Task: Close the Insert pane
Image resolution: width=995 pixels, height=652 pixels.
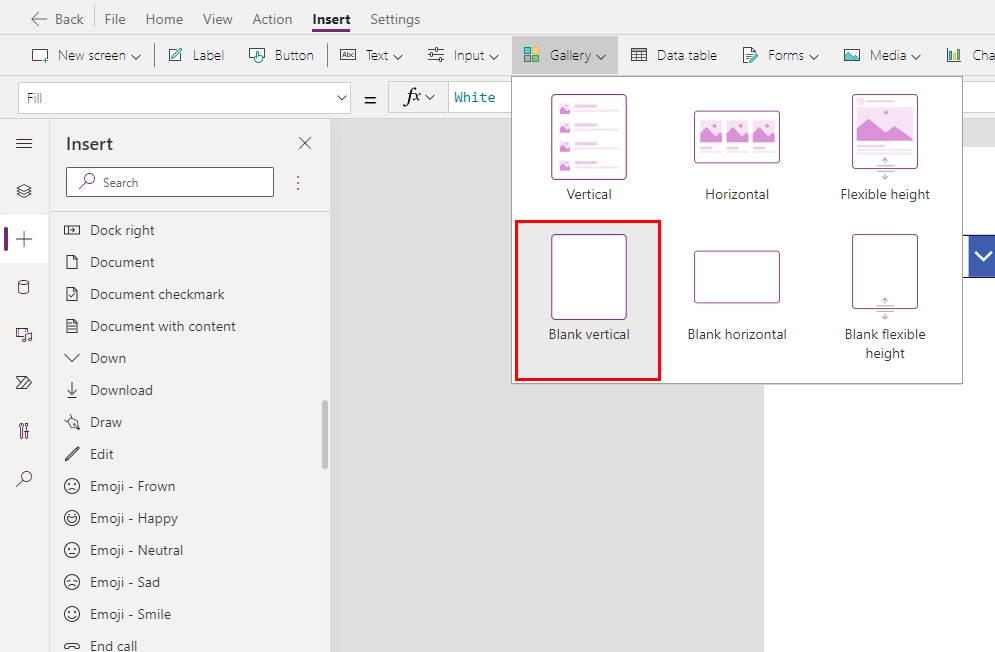Action: (x=305, y=143)
